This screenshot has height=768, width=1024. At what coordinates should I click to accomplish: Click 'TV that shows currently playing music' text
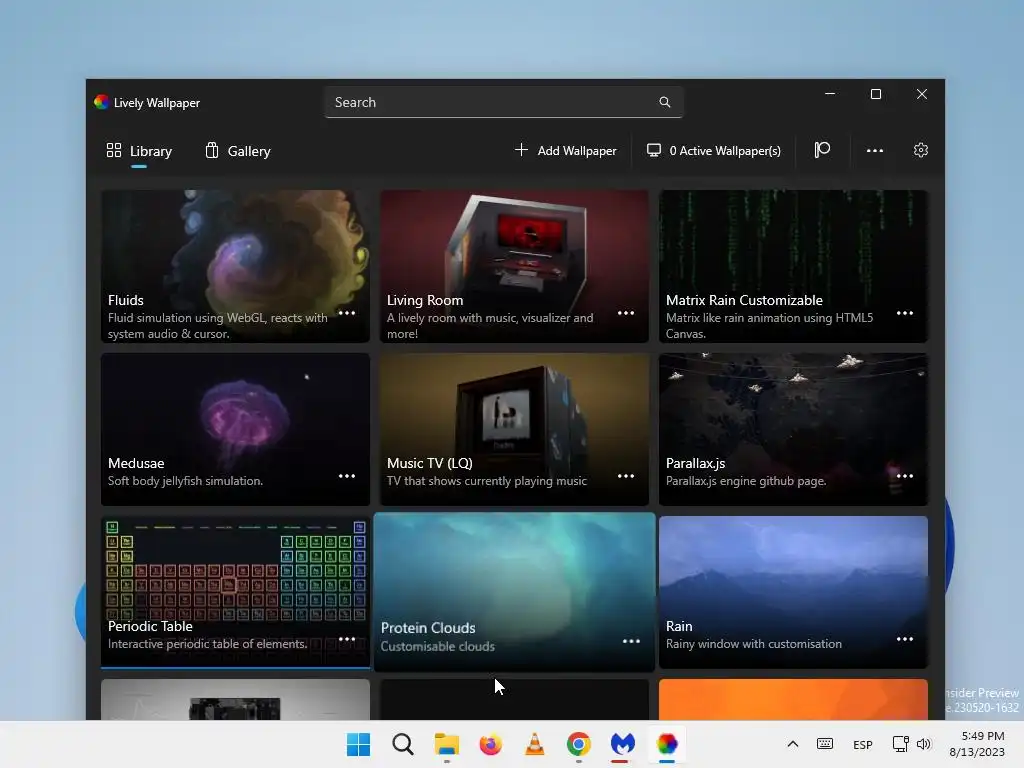click(x=487, y=481)
